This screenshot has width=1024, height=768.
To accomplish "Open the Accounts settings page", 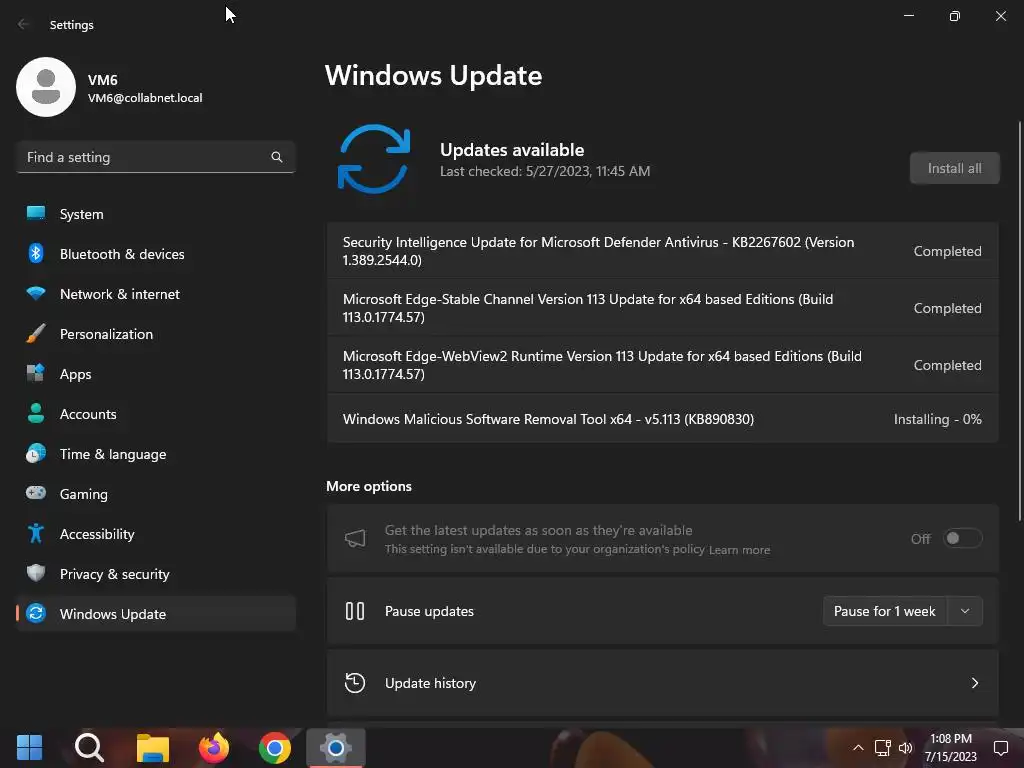I will (x=155, y=414).
